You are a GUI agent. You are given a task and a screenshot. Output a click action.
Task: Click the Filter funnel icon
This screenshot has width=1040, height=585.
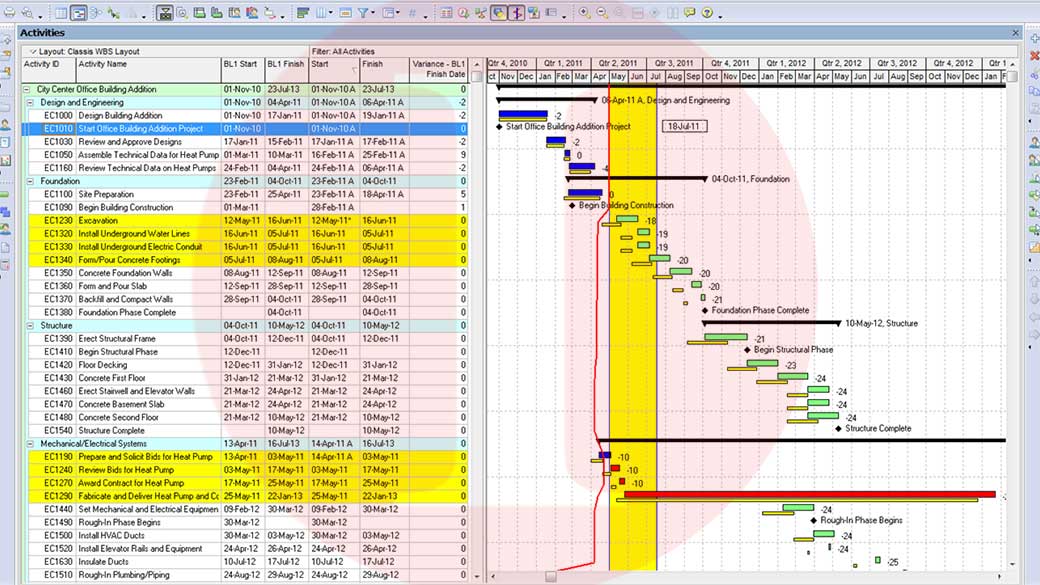point(363,13)
